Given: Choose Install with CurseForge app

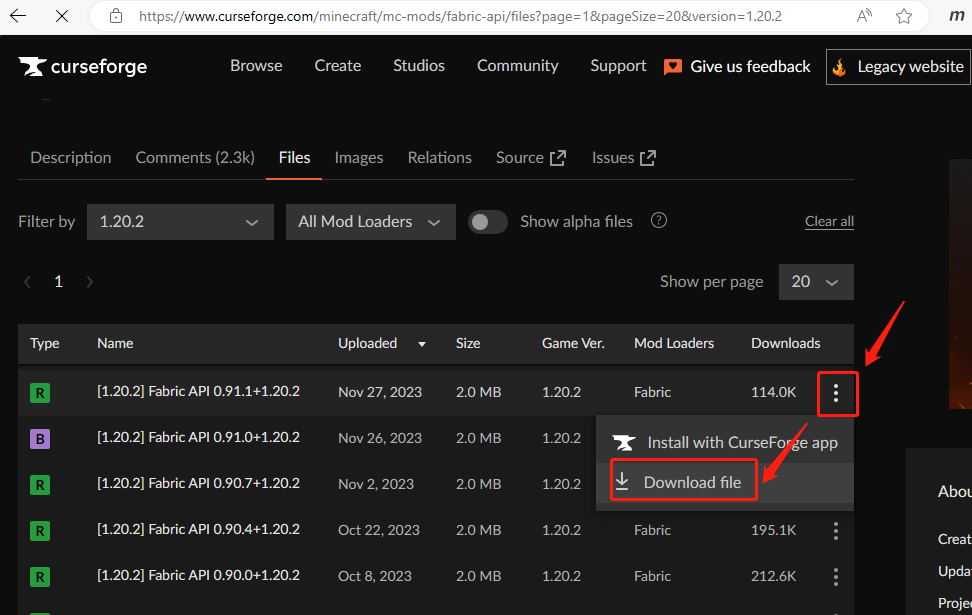Looking at the screenshot, I should click(x=725, y=443).
